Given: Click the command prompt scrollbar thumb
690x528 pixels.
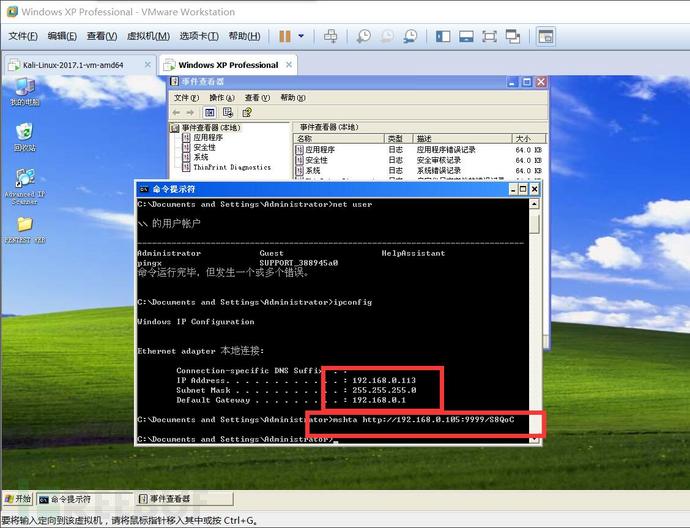Looking at the screenshot, I should (534, 224).
